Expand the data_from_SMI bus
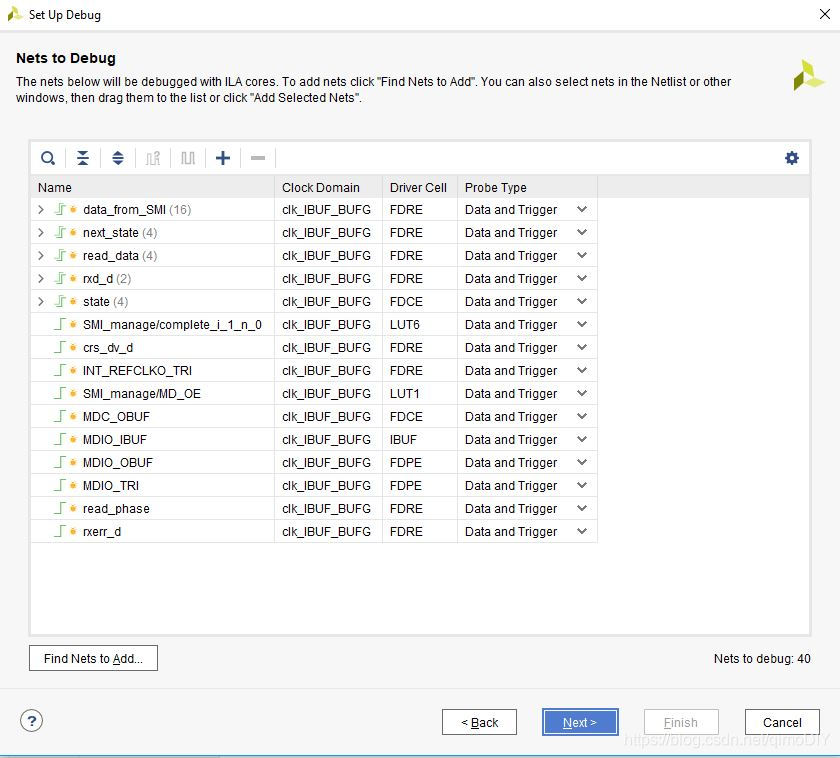Viewport: 840px width, 758px height. tap(41, 209)
